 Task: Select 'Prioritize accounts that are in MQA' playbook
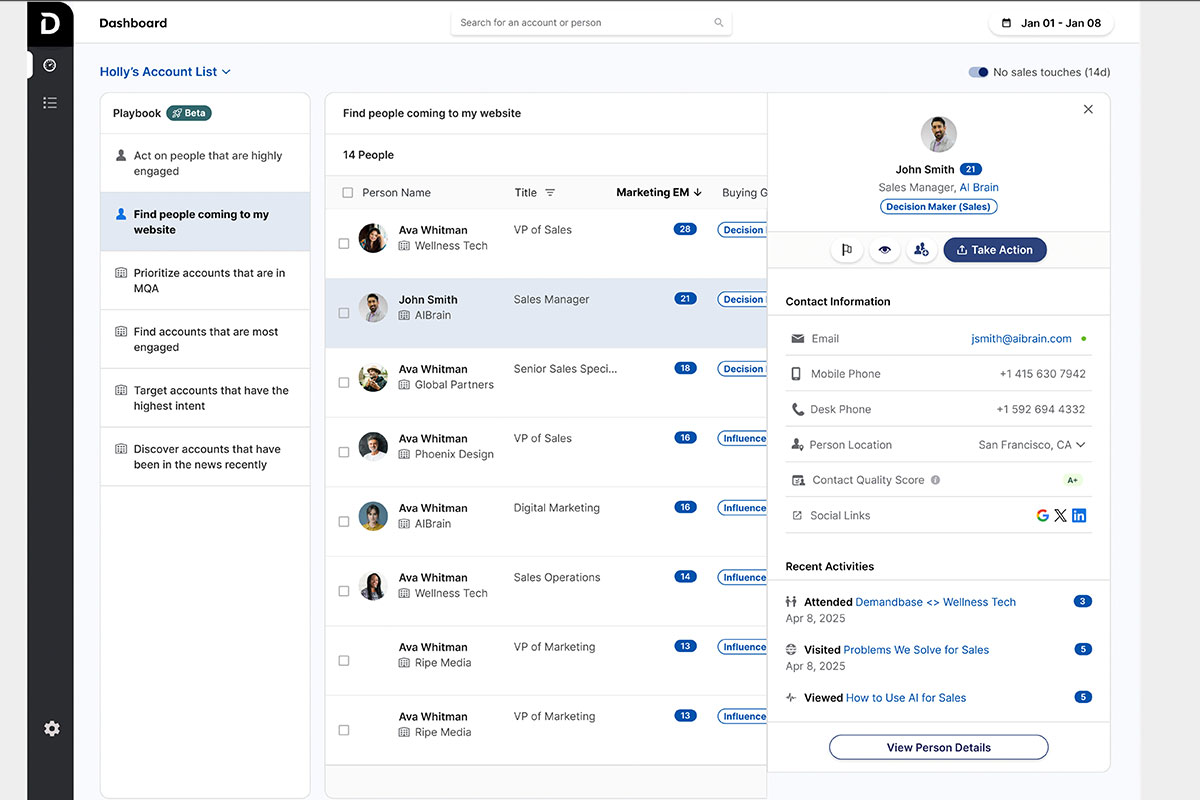pyautogui.click(x=208, y=281)
